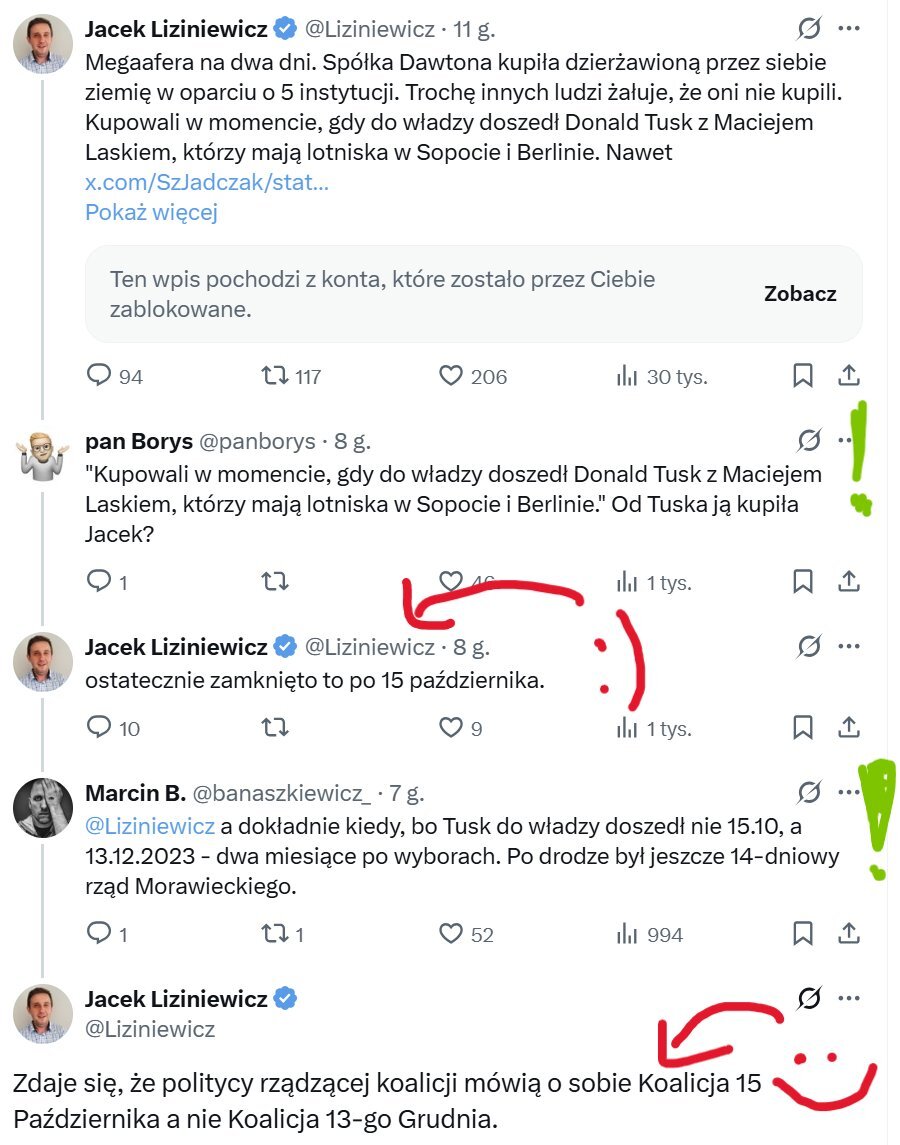Open the x.com/SzJadczak link
900x1145 pixels.
coord(207,183)
